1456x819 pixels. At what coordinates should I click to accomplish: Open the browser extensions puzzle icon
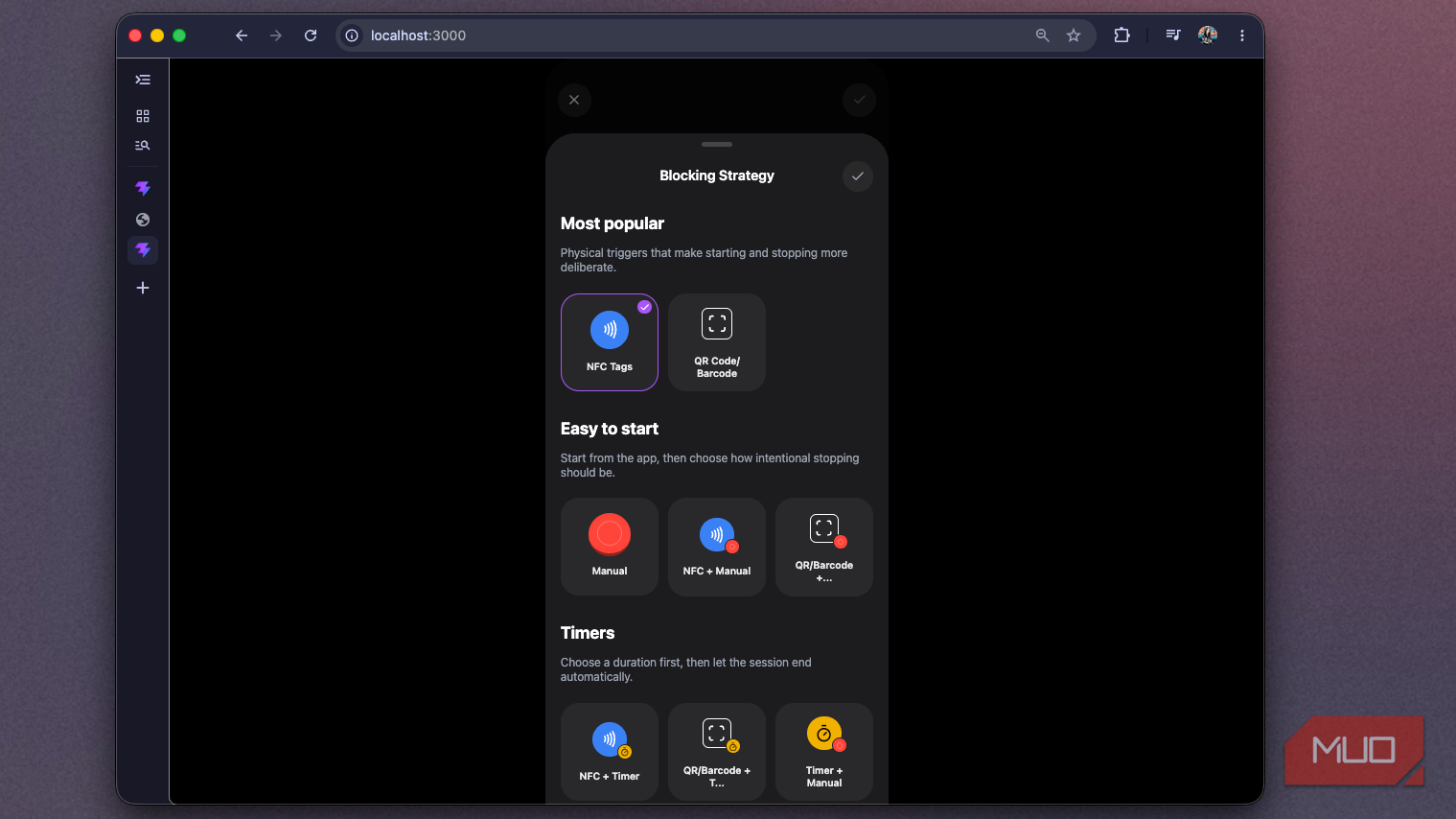[1121, 35]
